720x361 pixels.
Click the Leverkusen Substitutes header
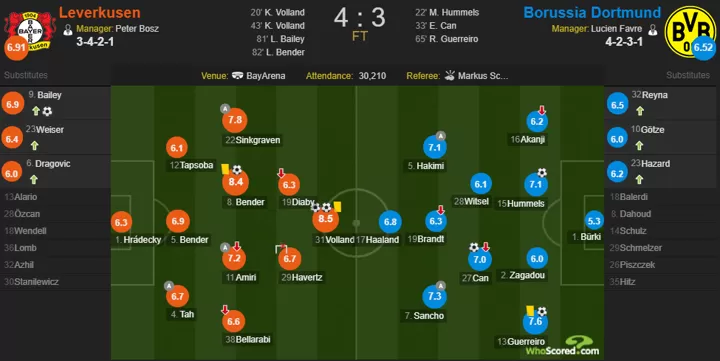click(x=26, y=75)
